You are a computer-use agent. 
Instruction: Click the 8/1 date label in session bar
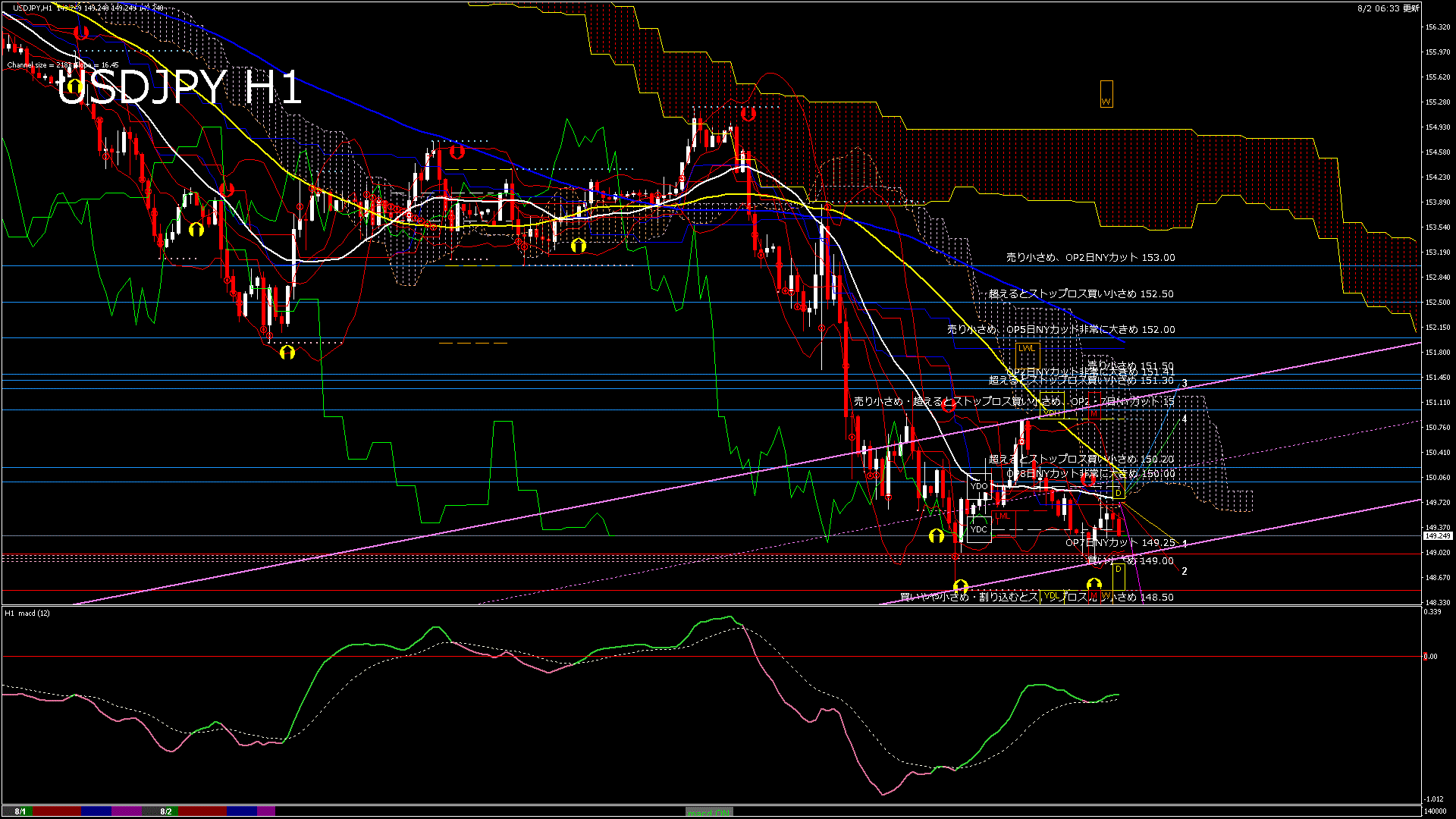pyautogui.click(x=20, y=811)
